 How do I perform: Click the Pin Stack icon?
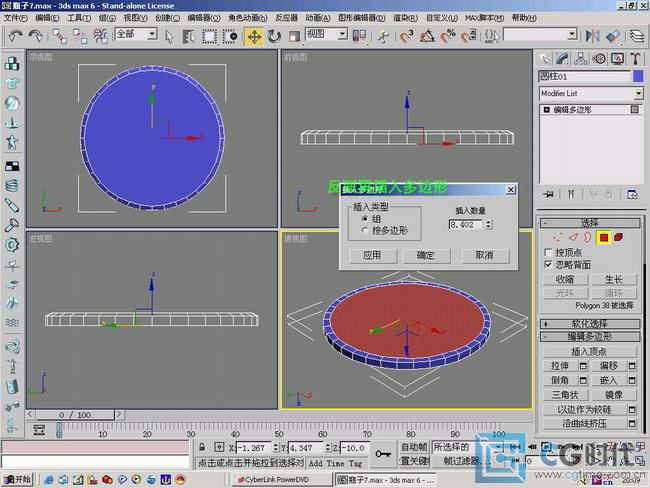click(548, 194)
